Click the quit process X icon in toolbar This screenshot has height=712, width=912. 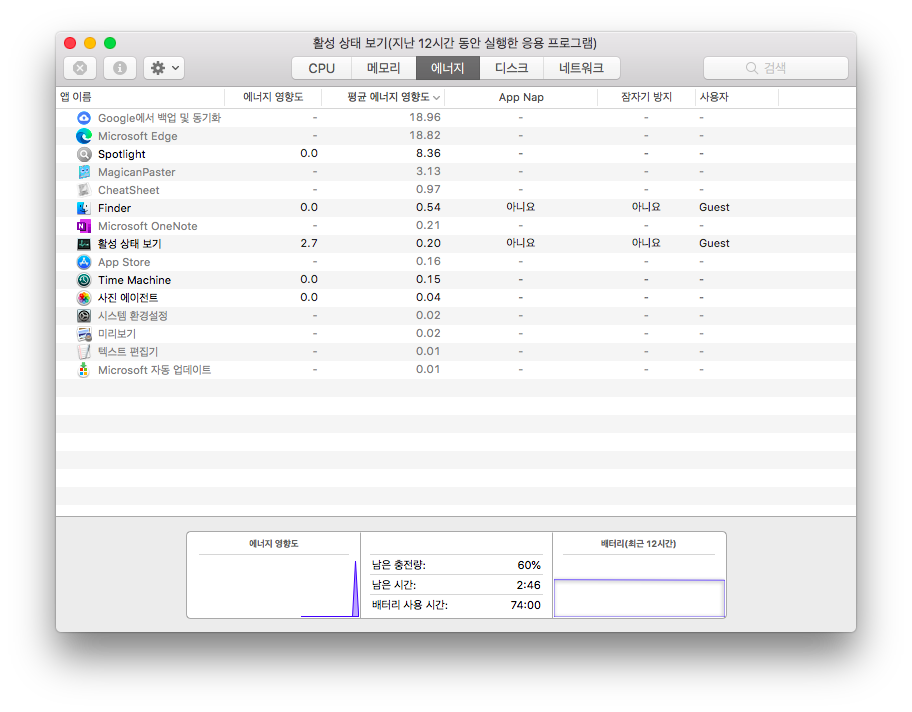pyautogui.click(x=80, y=67)
